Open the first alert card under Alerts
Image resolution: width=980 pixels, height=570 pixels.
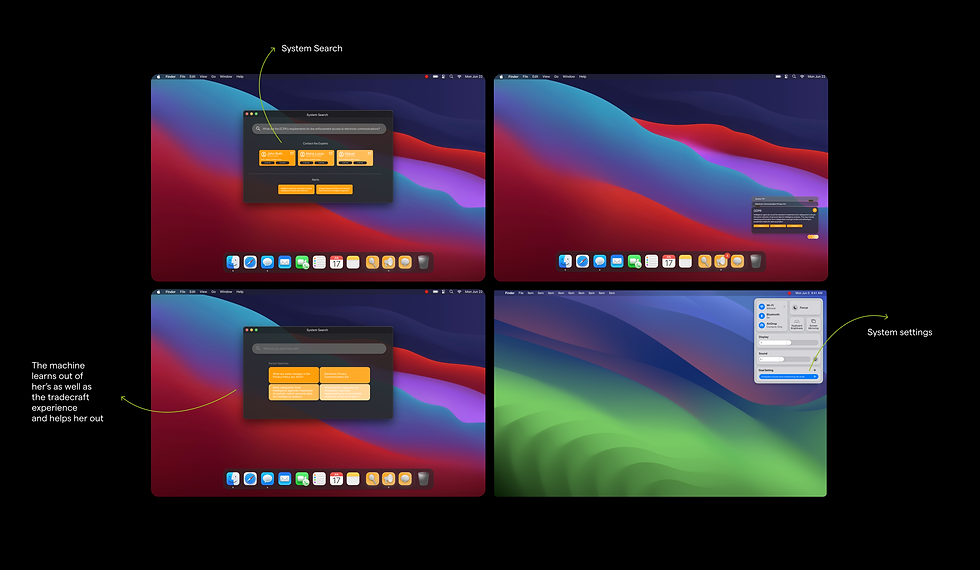[x=296, y=189]
